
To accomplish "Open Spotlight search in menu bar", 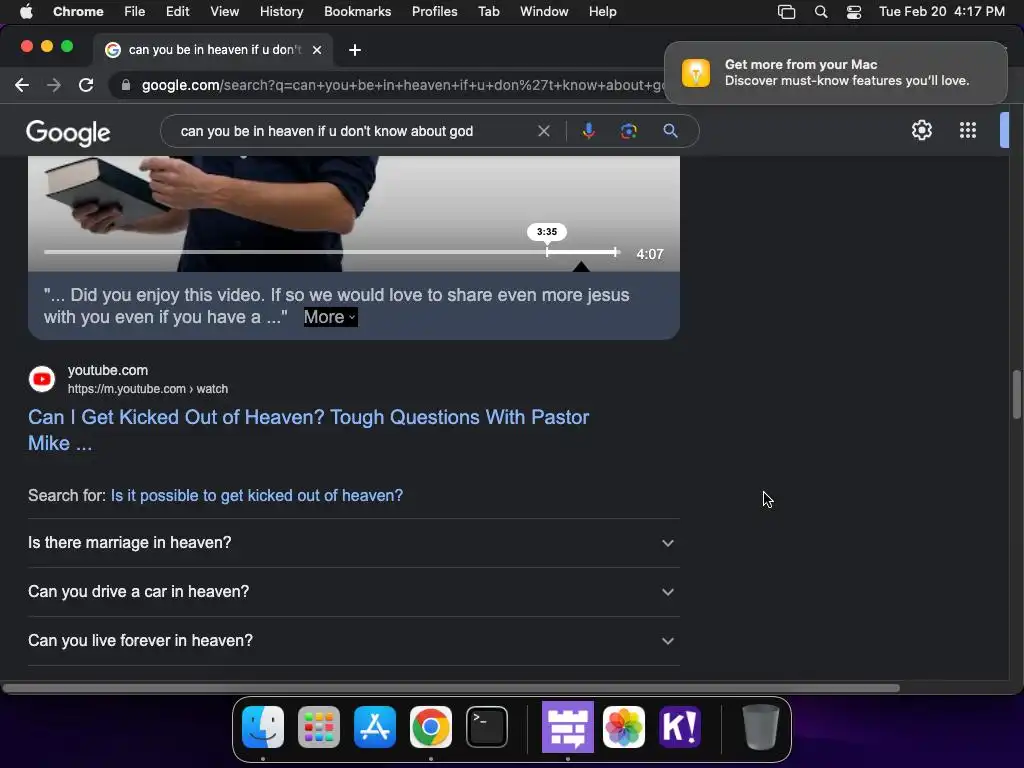I will point(821,12).
